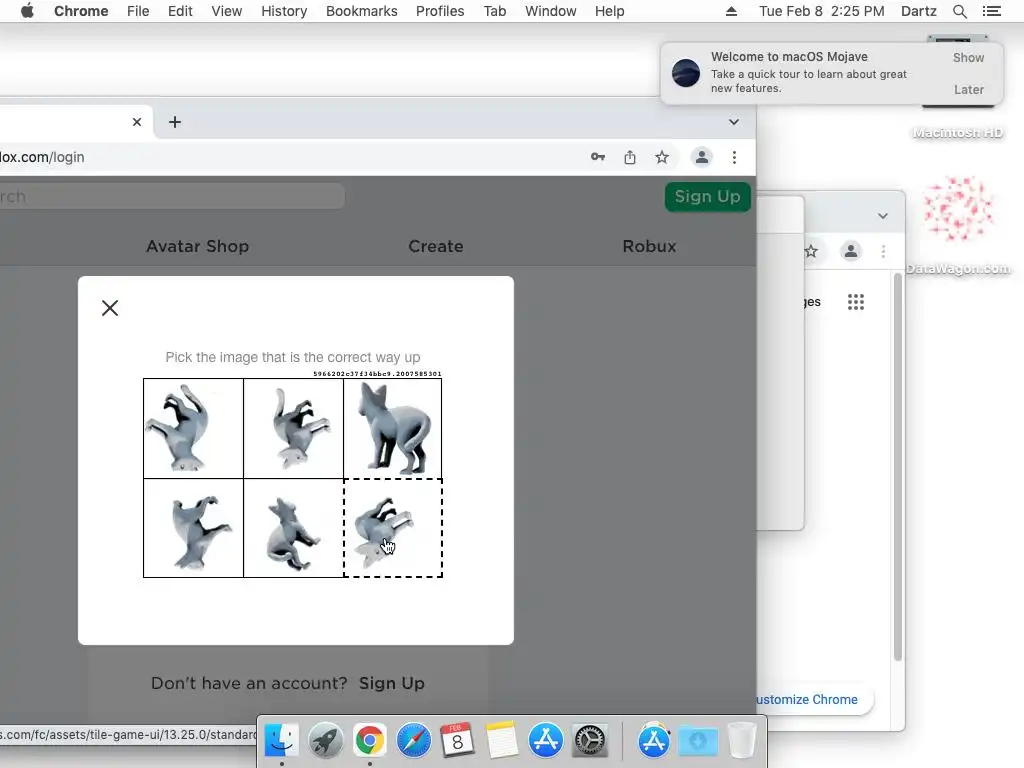Pick the bottom-right dashed-outline animal image

click(x=392, y=528)
